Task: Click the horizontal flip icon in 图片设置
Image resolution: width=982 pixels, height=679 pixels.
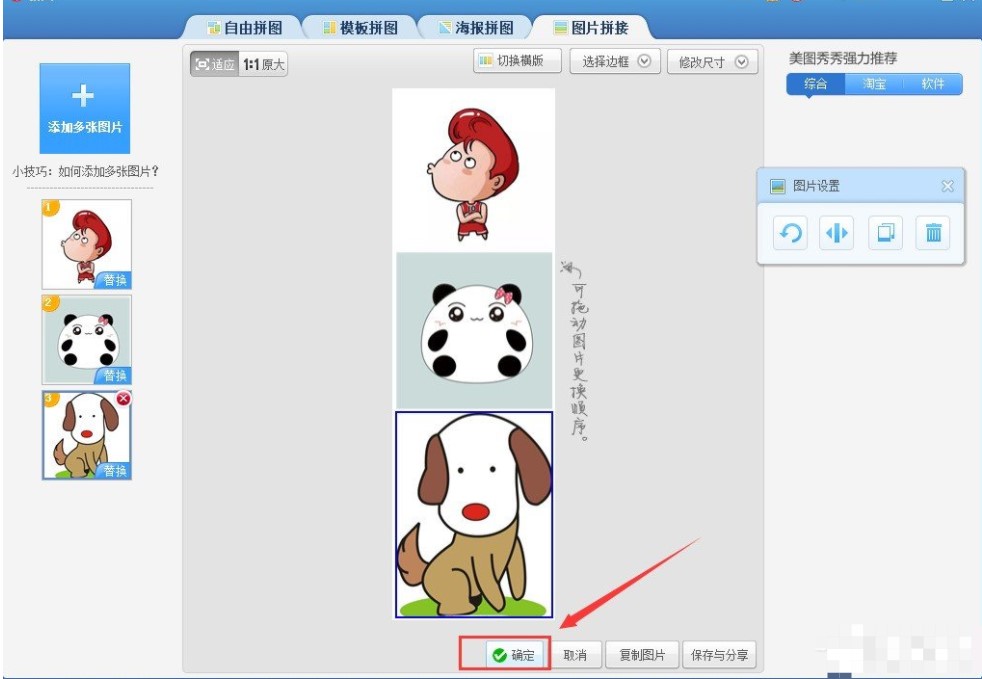Action: click(836, 234)
